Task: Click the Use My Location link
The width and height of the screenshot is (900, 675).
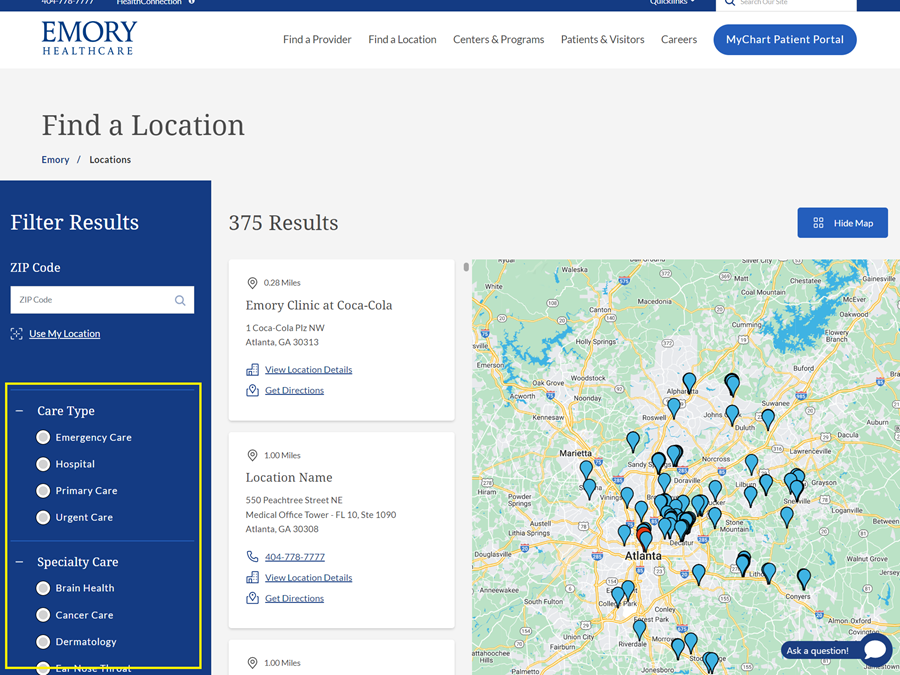Action: 64,333
